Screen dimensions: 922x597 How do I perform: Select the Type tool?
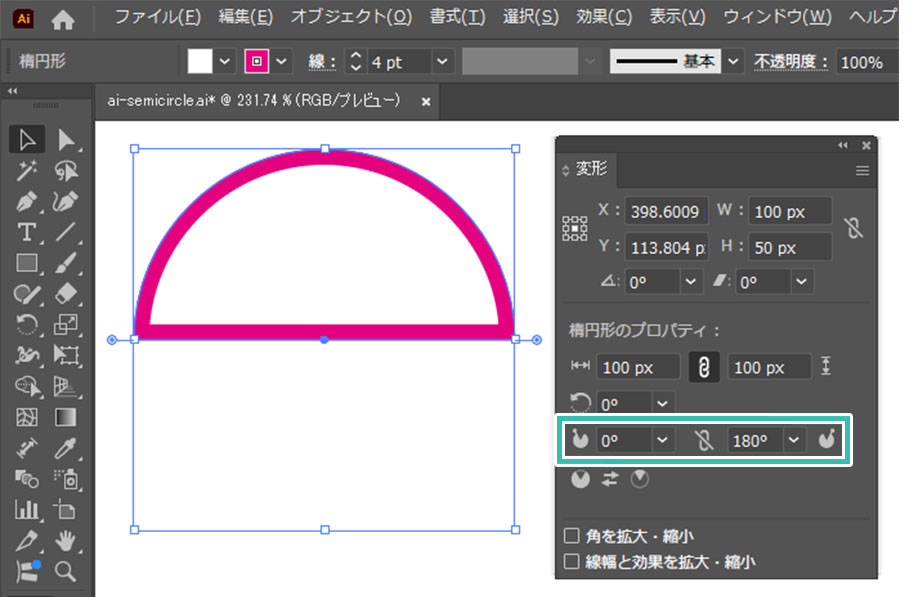[27, 232]
